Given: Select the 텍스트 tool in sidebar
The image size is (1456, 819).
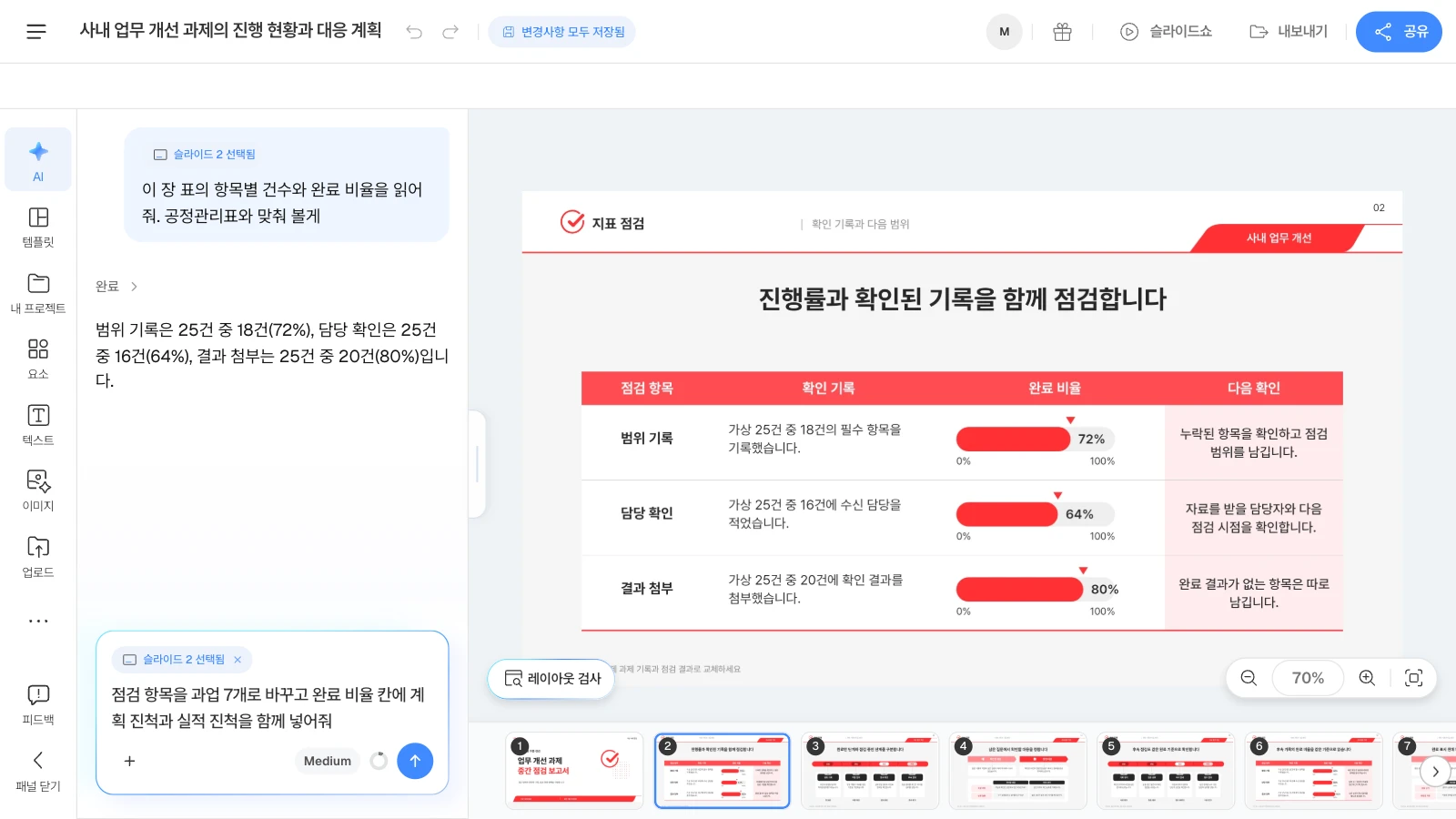Looking at the screenshot, I should [x=38, y=425].
